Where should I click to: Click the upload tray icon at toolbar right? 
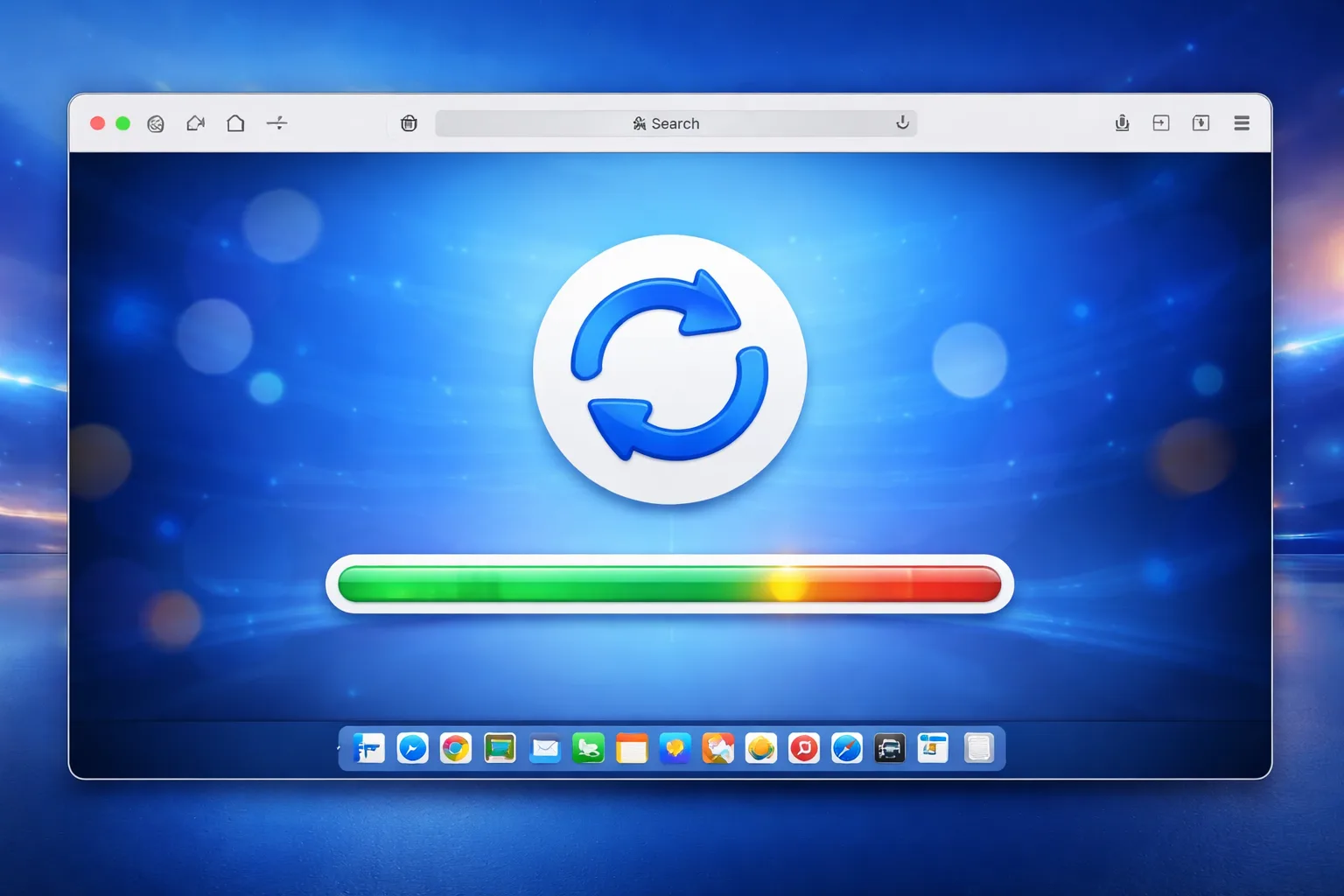point(1122,123)
